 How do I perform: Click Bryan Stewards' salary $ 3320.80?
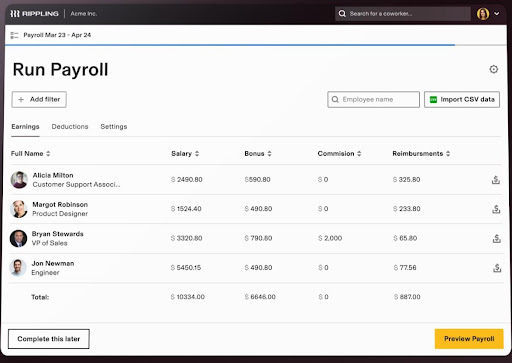click(186, 238)
